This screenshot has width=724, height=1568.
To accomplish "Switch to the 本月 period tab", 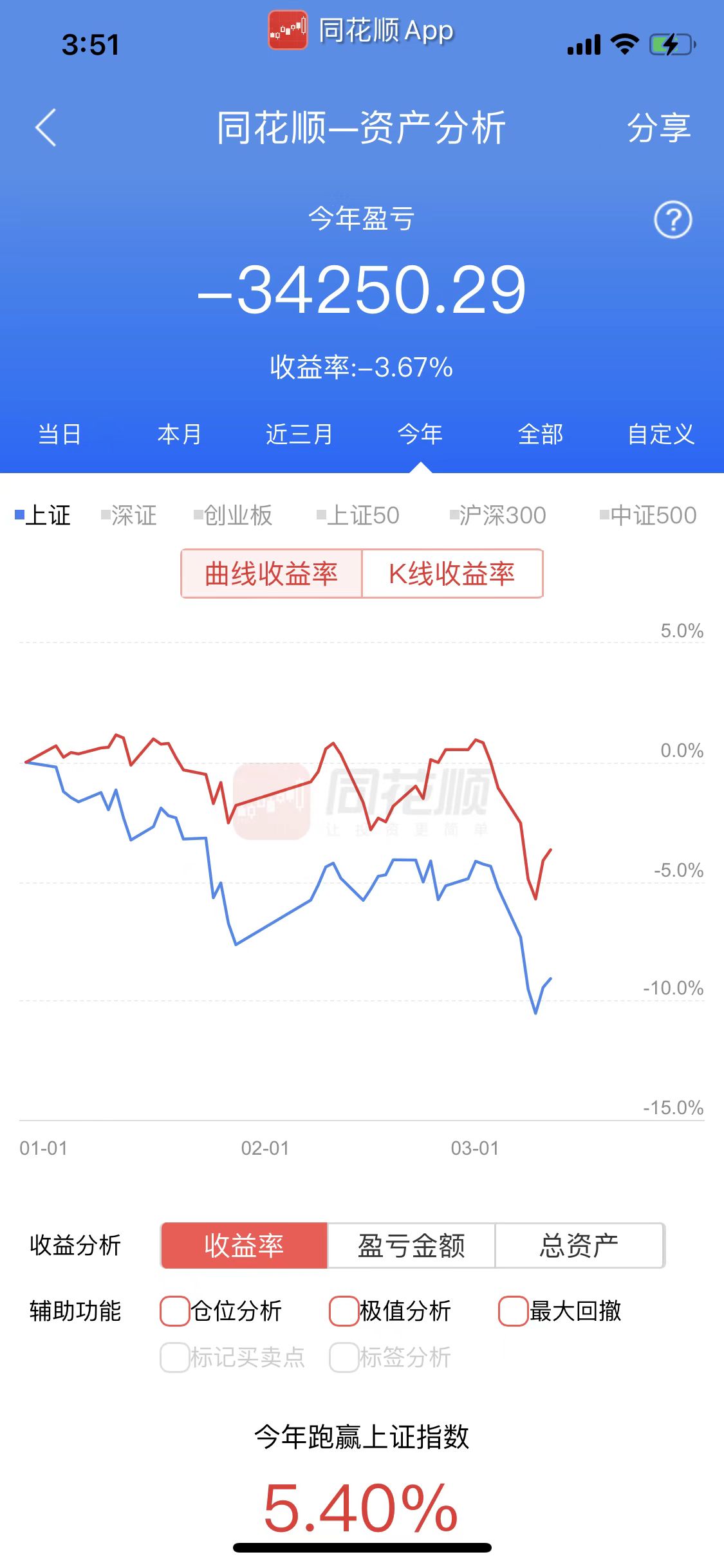I will pos(180,434).
